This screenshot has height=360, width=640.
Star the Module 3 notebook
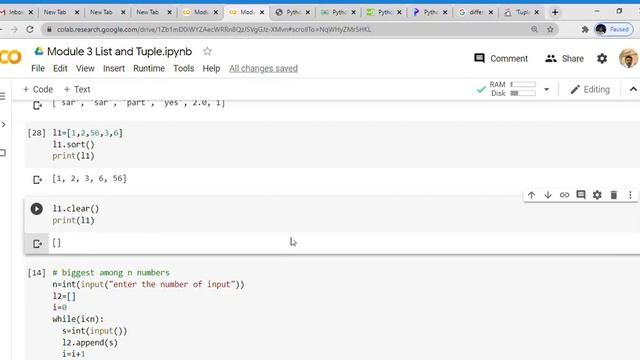207,51
